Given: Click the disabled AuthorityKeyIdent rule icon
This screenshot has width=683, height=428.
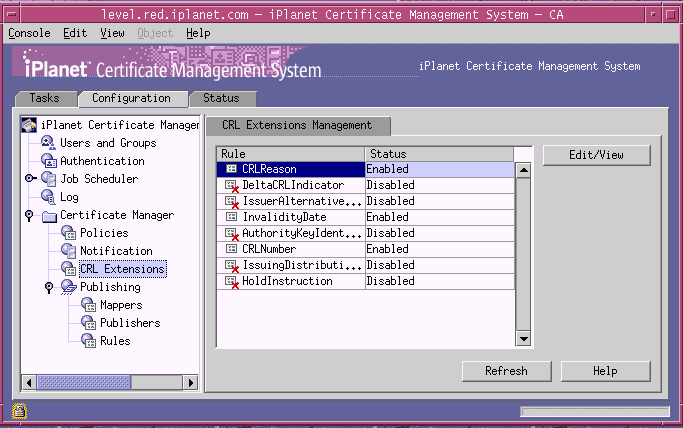Looking at the screenshot, I should click(232, 234).
